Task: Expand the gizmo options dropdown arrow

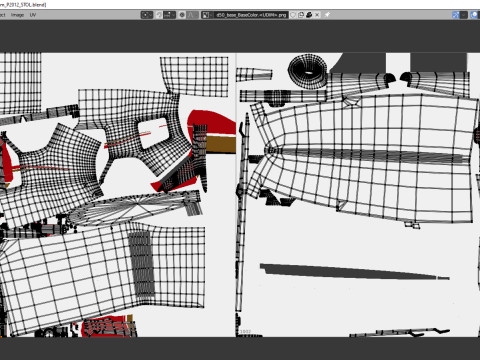Action: [x=464, y=15]
